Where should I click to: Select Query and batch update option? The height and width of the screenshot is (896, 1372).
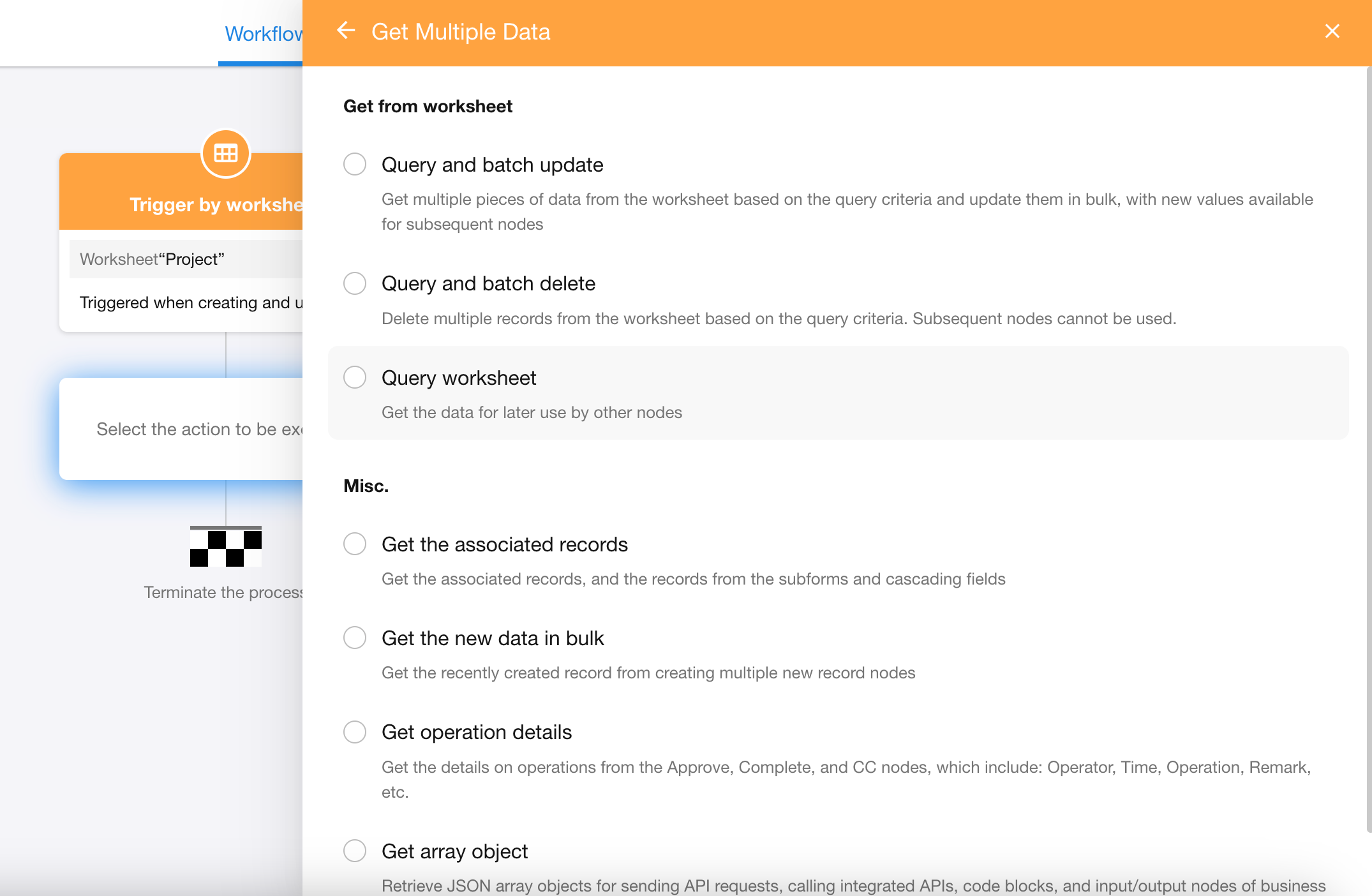pyautogui.click(x=355, y=165)
